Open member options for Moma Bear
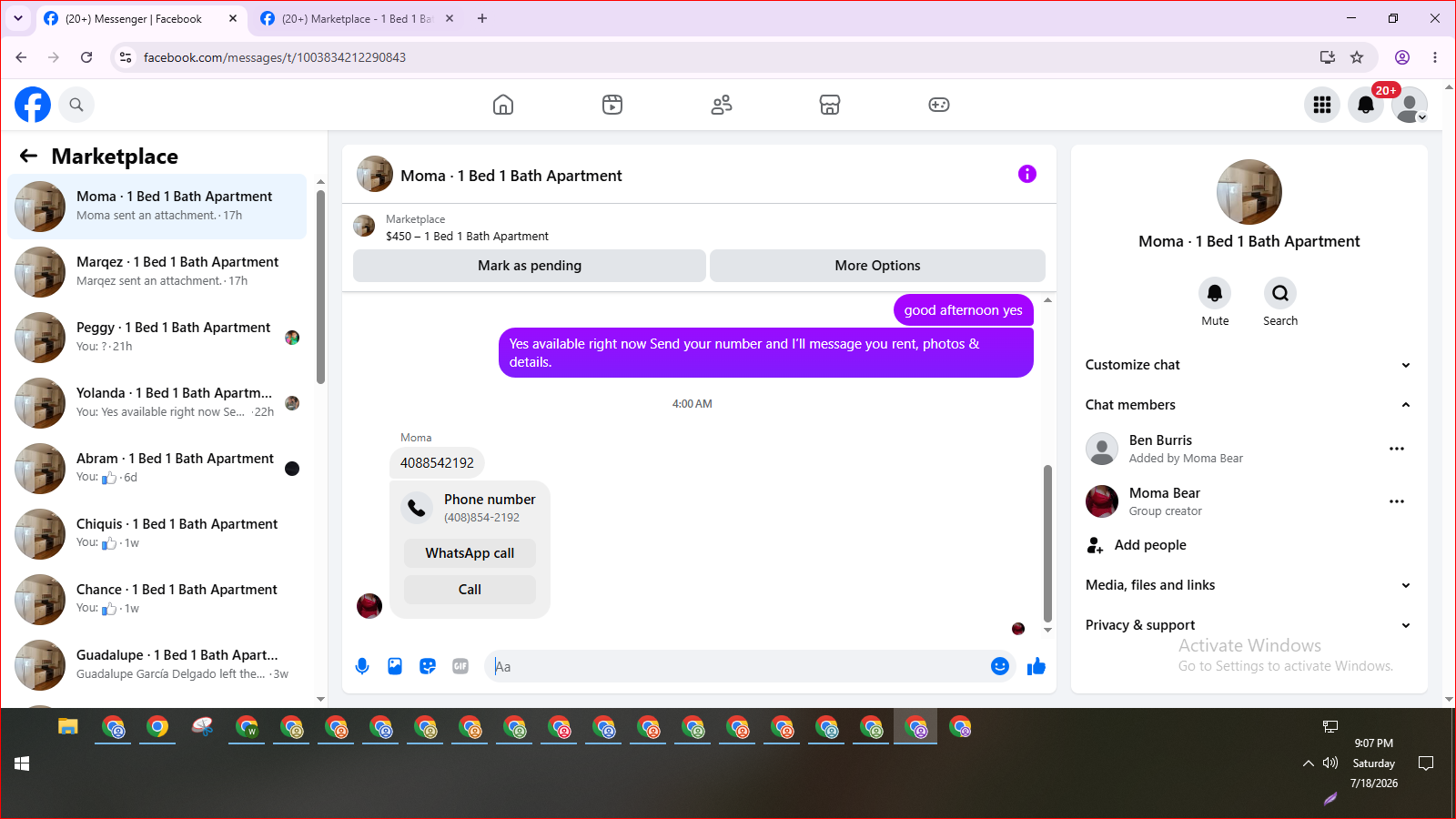This screenshot has height=819, width=1456. pos(1397,501)
